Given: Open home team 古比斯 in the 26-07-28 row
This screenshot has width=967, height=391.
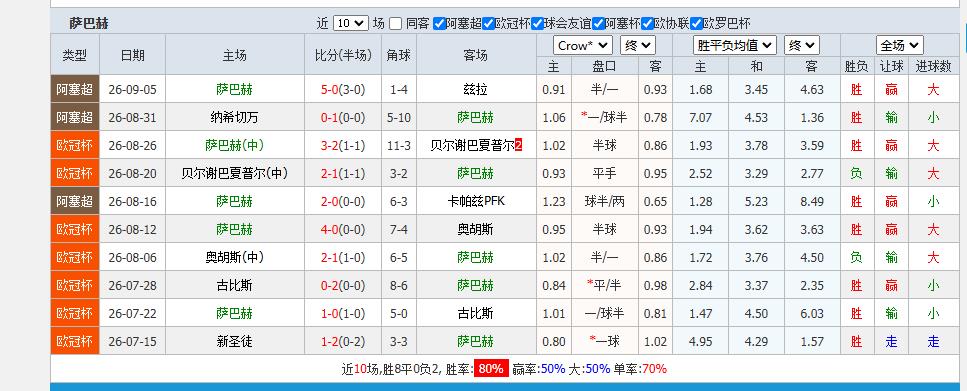Looking at the screenshot, I should pos(234,286).
